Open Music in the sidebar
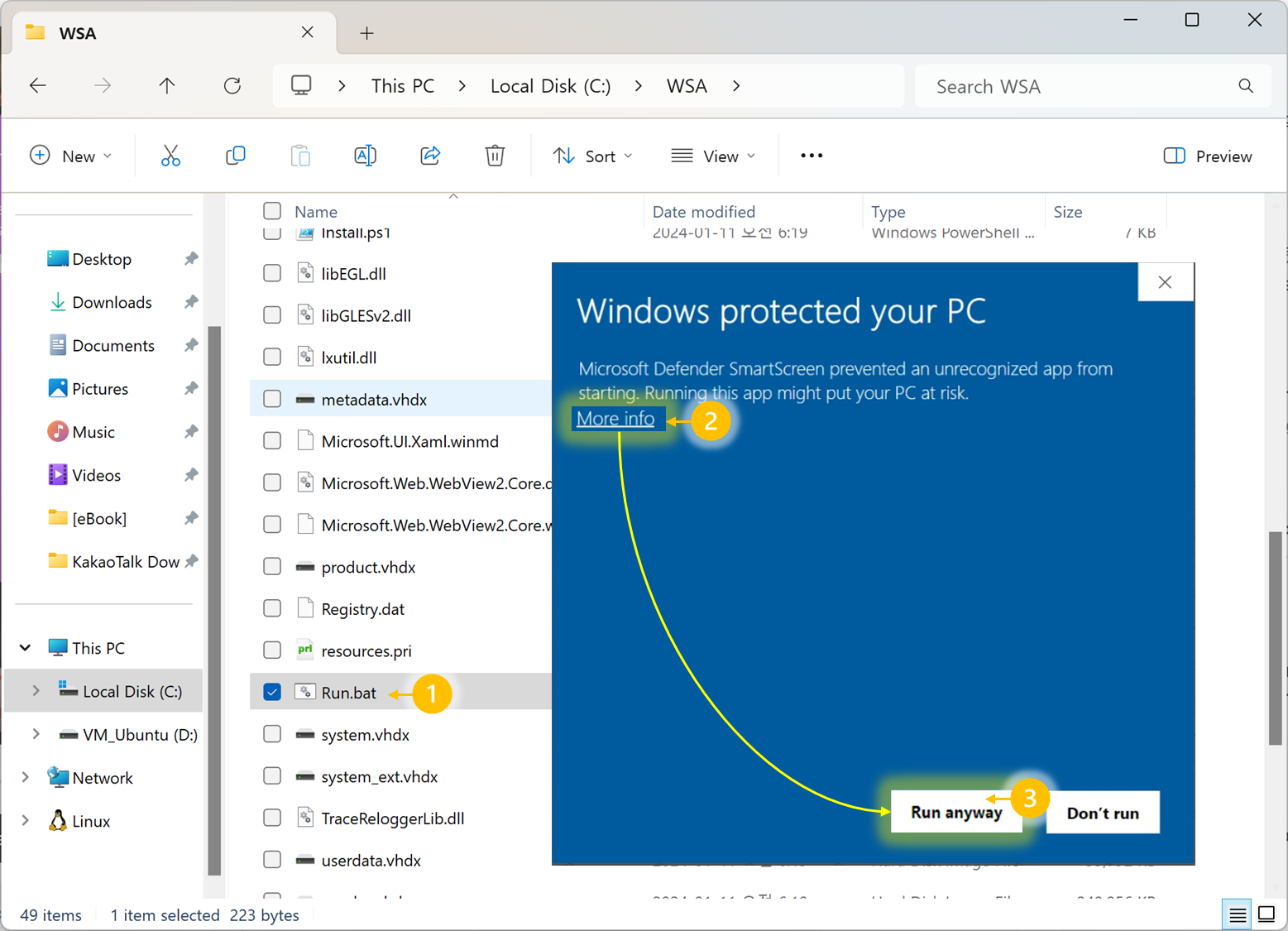 point(93,432)
